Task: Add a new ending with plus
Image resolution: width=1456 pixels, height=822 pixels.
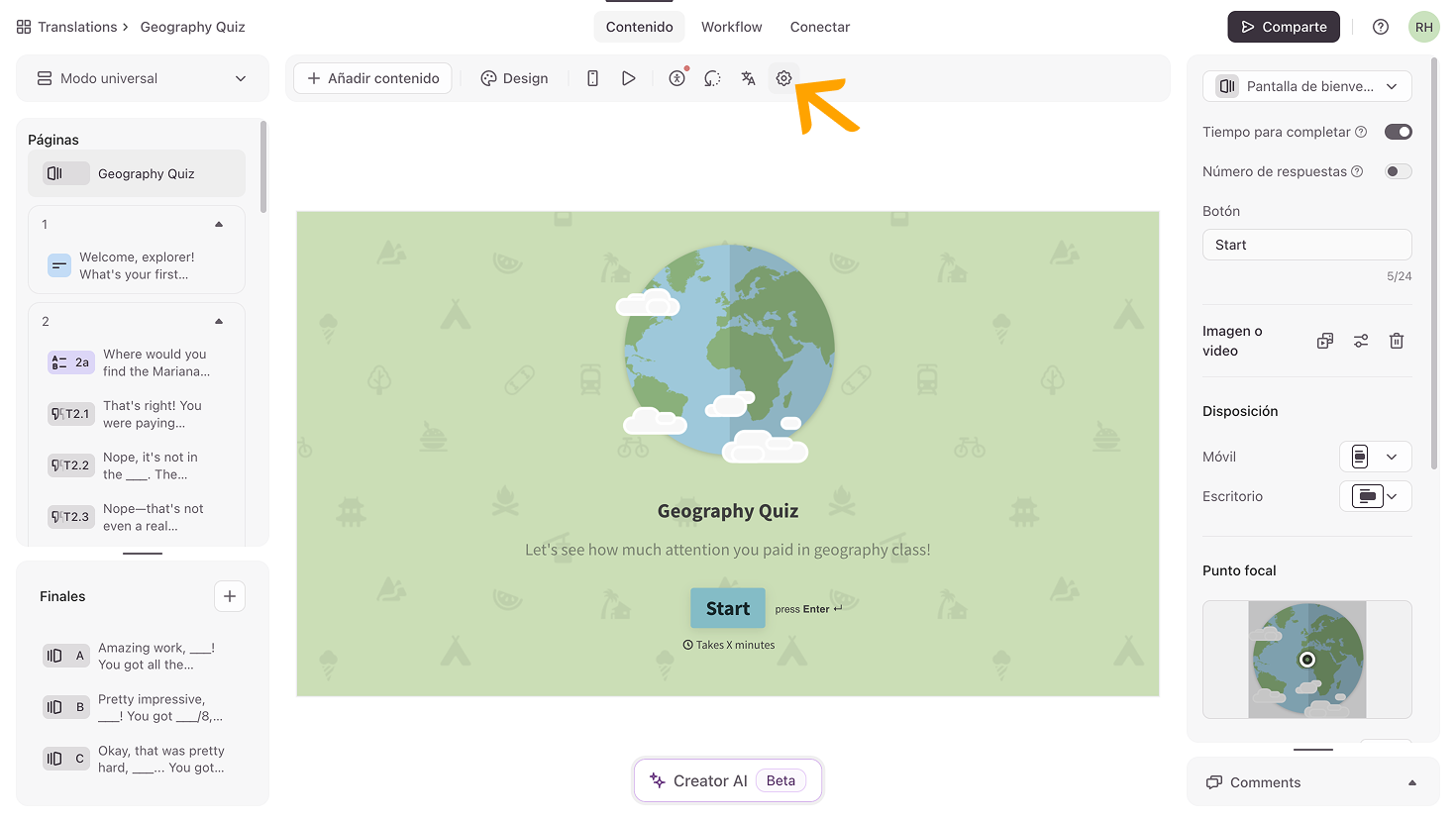Action: [x=230, y=596]
